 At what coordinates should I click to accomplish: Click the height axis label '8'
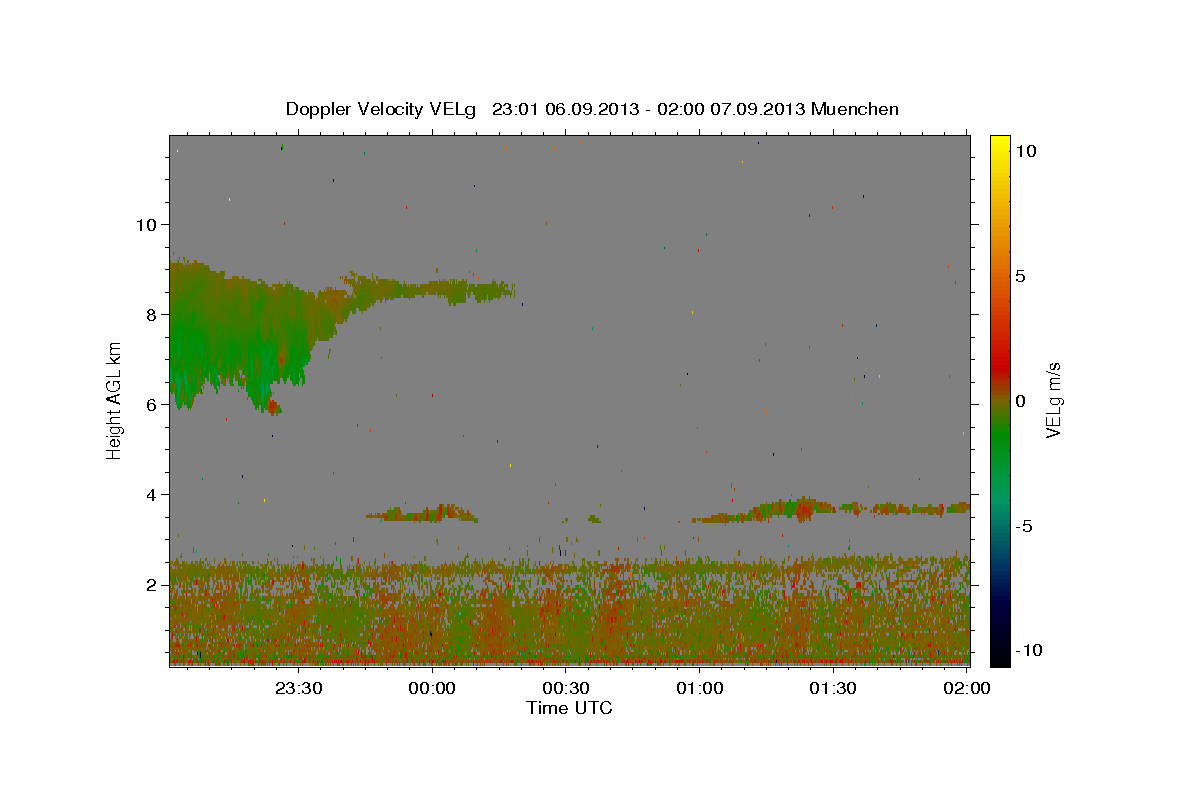(x=152, y=314)
